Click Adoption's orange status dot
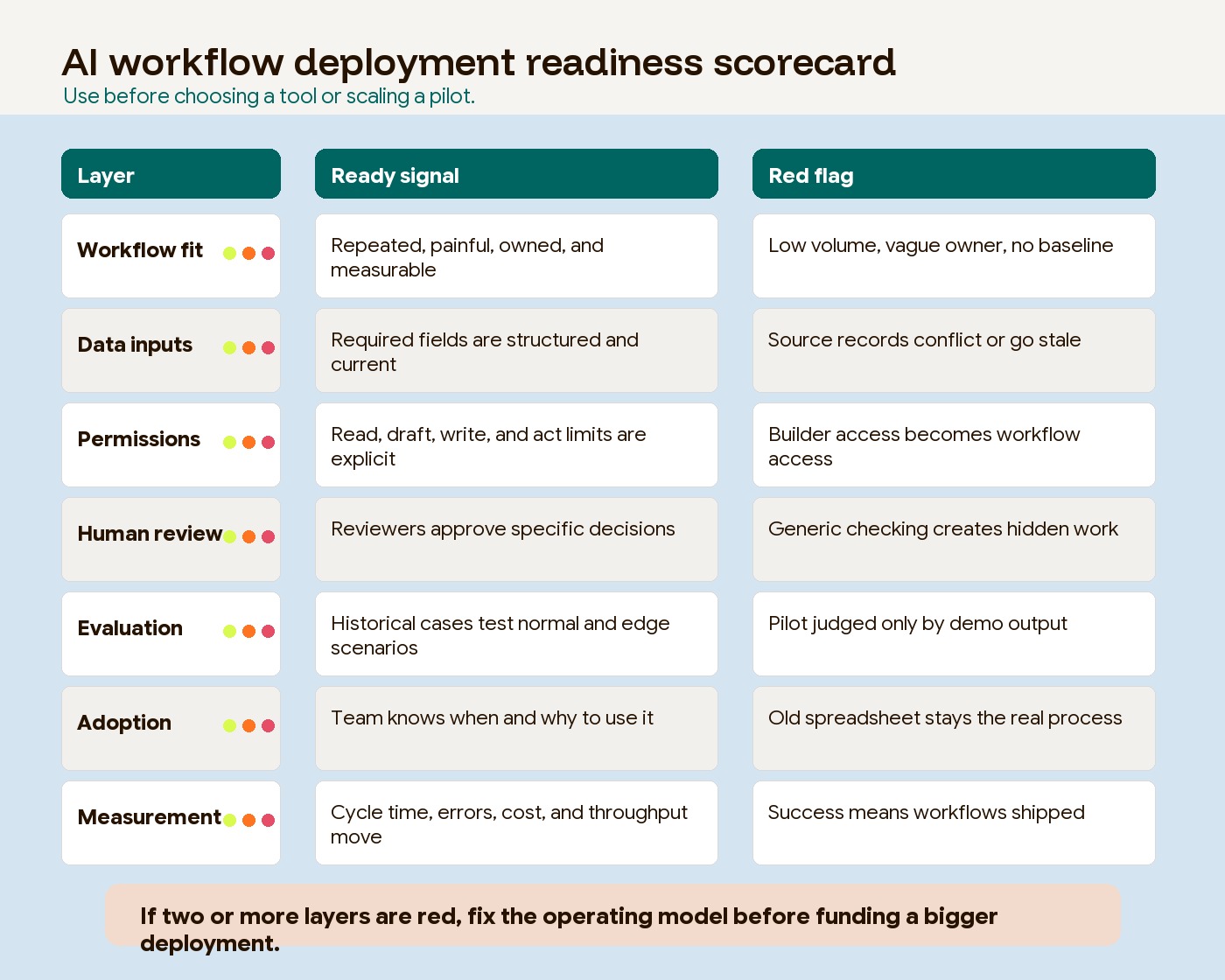Viewport: 1225px width, 980px height. (248, 725)
